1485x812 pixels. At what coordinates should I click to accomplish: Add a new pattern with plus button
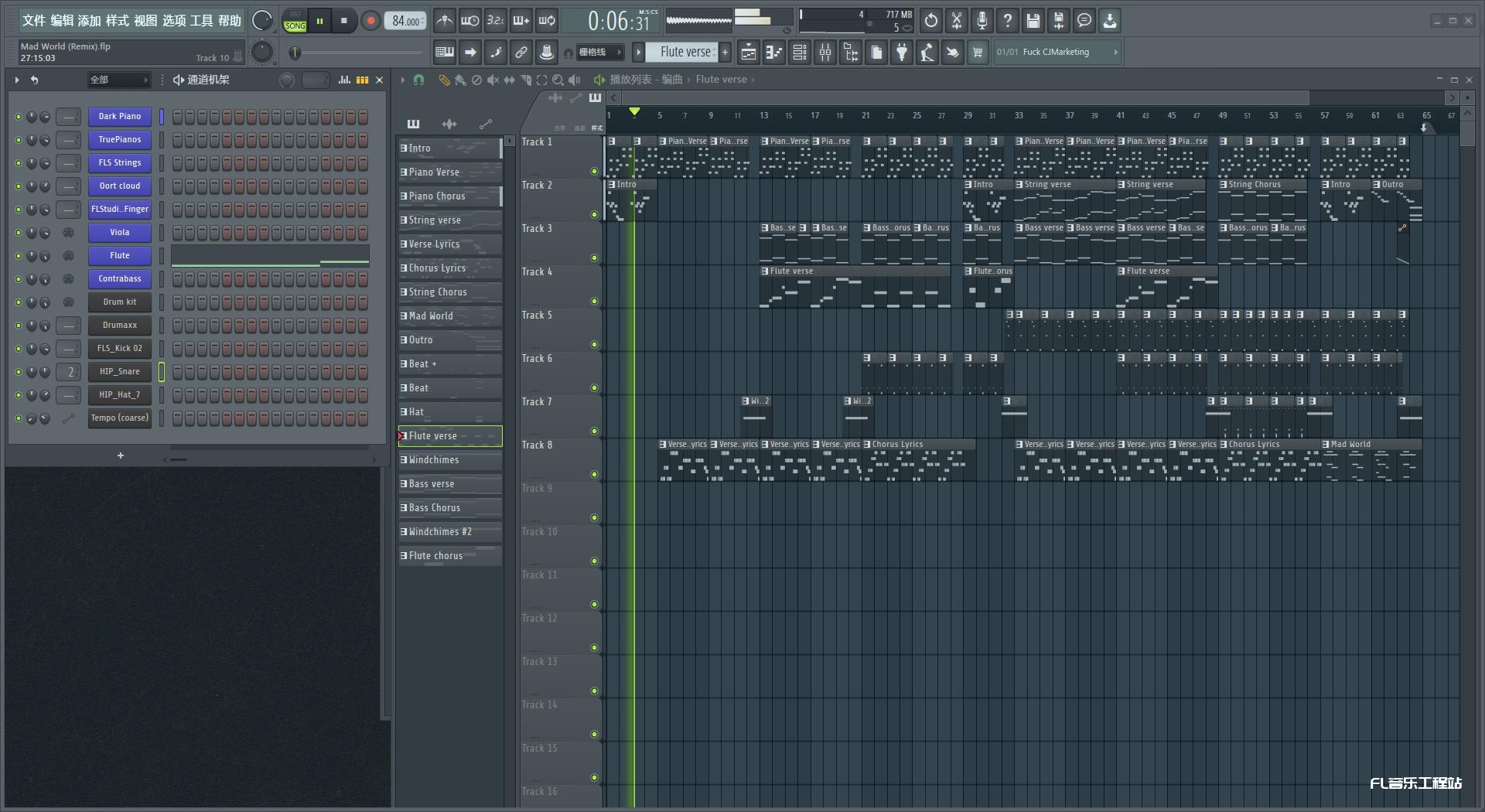point(725,52)
